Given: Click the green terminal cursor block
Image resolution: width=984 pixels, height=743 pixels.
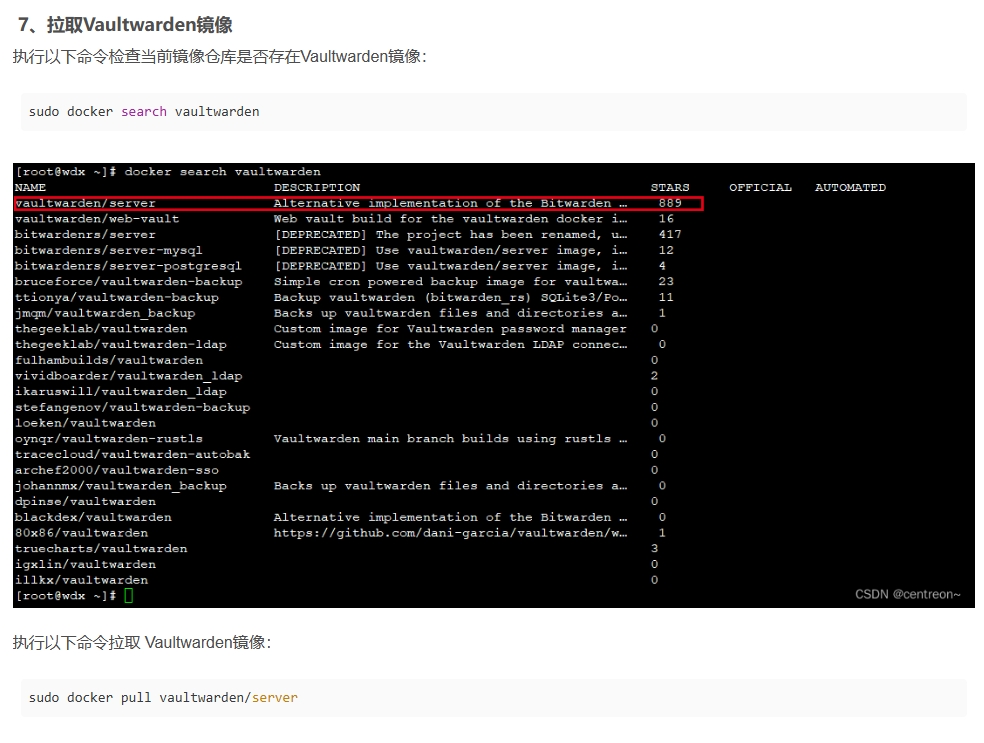Looking at the screenshot, I should (131, 595).
